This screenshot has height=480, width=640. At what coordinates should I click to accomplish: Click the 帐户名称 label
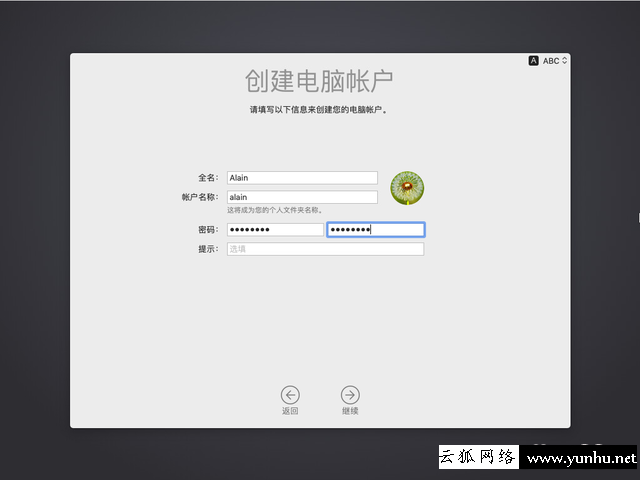coord(200,197)
